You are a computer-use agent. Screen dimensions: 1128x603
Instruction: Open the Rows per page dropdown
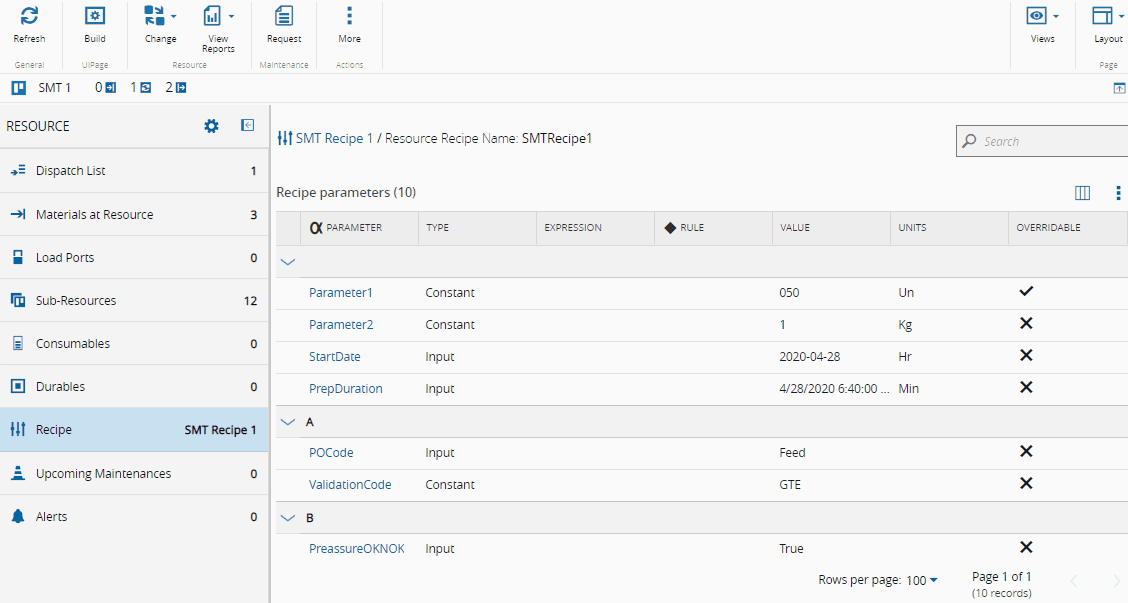coord(921,580)
